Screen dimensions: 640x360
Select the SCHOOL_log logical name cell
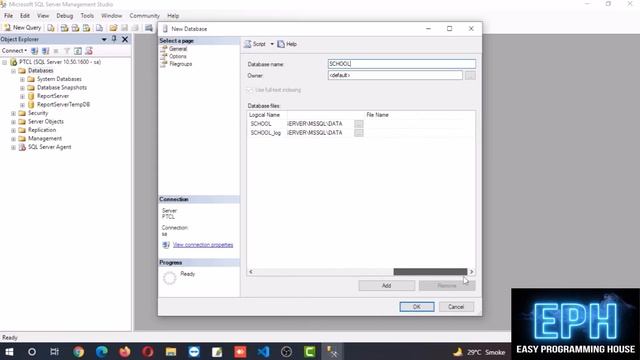coord(266,133)
